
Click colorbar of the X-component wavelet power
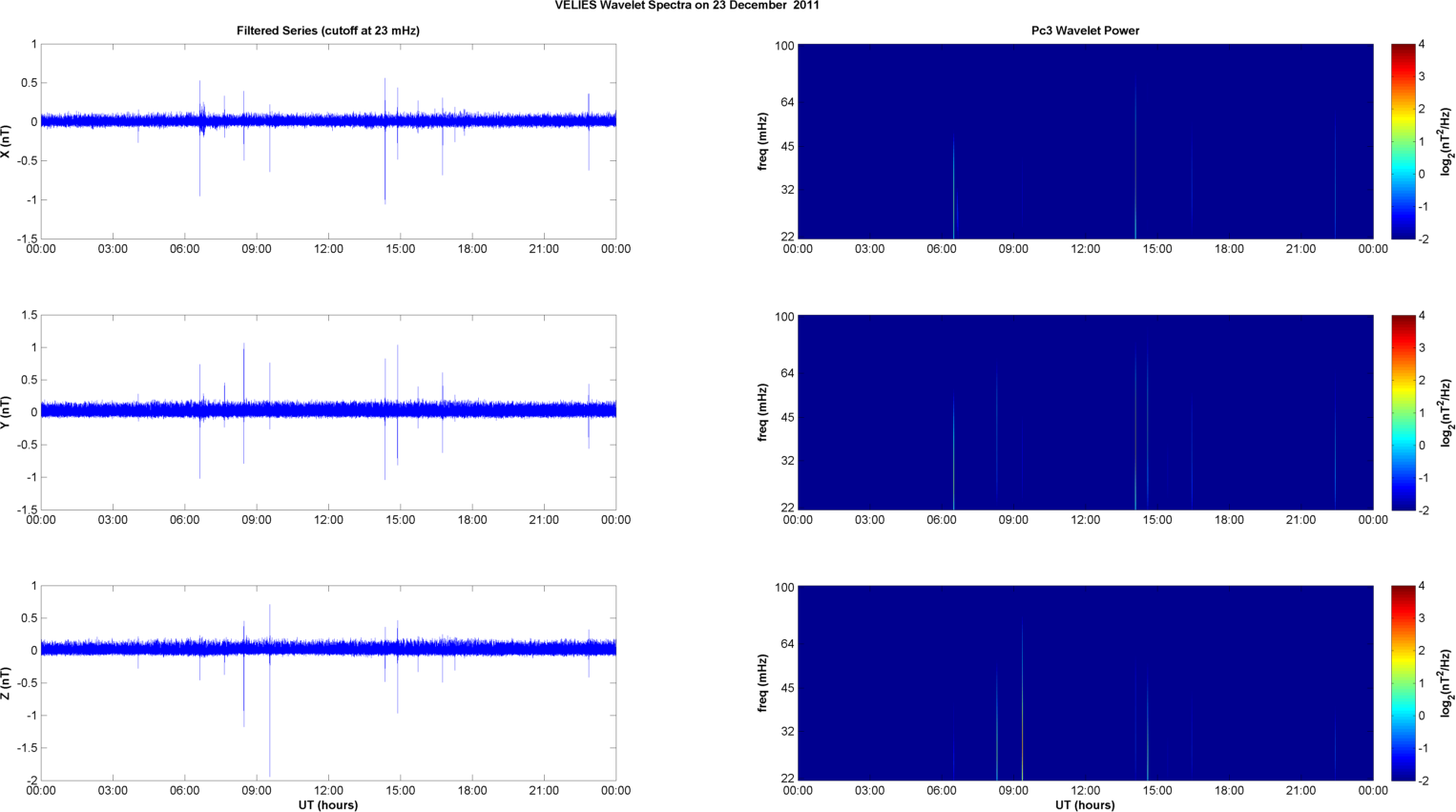(1403, 141)
